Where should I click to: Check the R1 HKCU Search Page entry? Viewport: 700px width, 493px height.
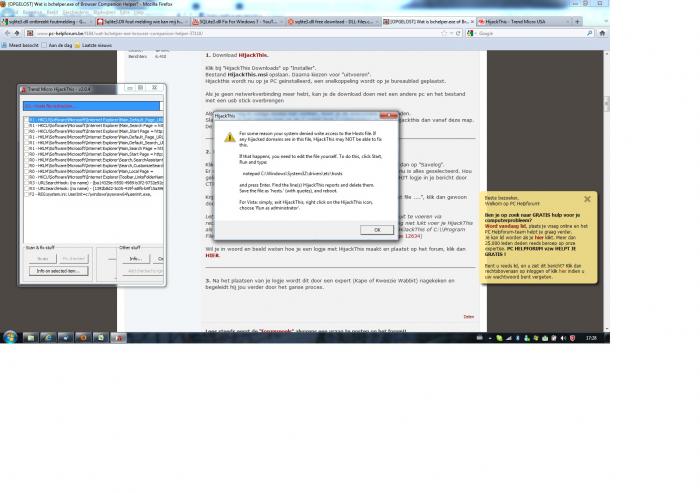[x=26, y=126]
